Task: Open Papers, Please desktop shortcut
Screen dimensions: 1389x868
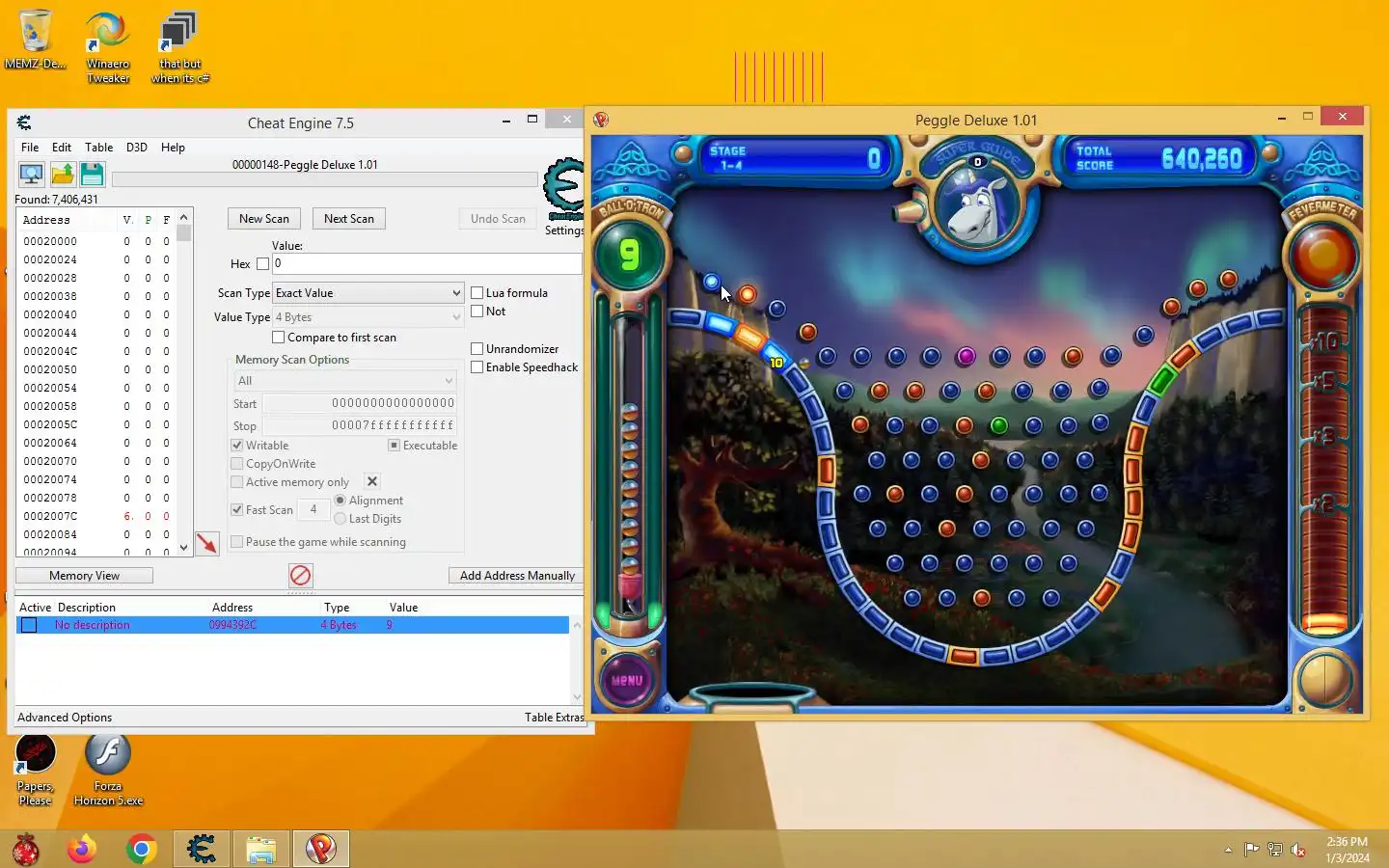Action: pyautogui.click(x=36, y=771)
